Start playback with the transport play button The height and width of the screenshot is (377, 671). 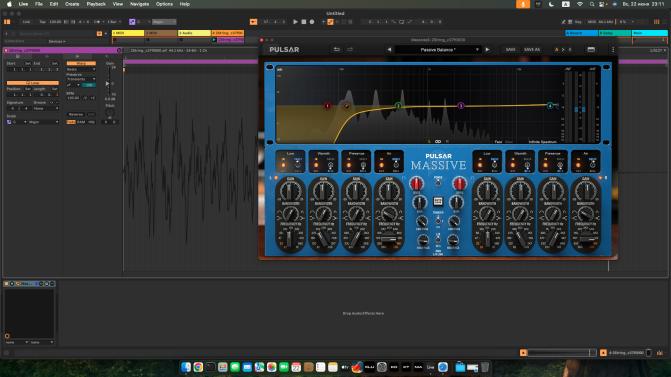pyautogui.click(x=295, y=22)
